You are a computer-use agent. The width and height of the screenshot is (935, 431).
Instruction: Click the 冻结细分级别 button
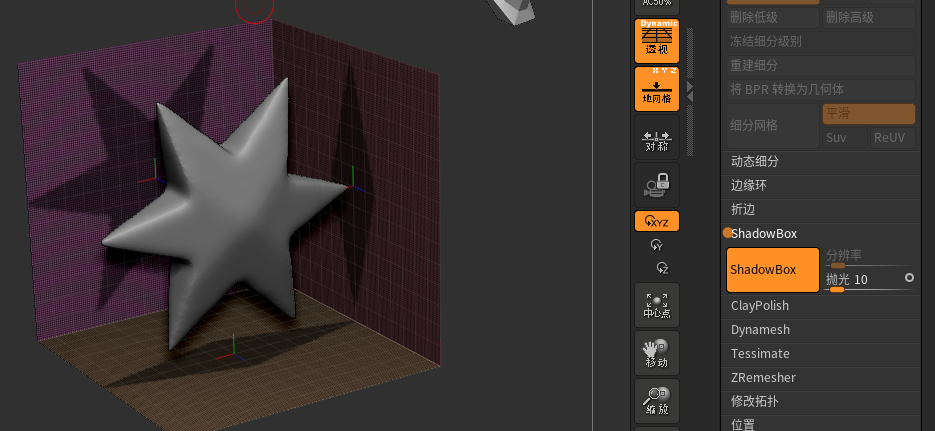point(821,42)
